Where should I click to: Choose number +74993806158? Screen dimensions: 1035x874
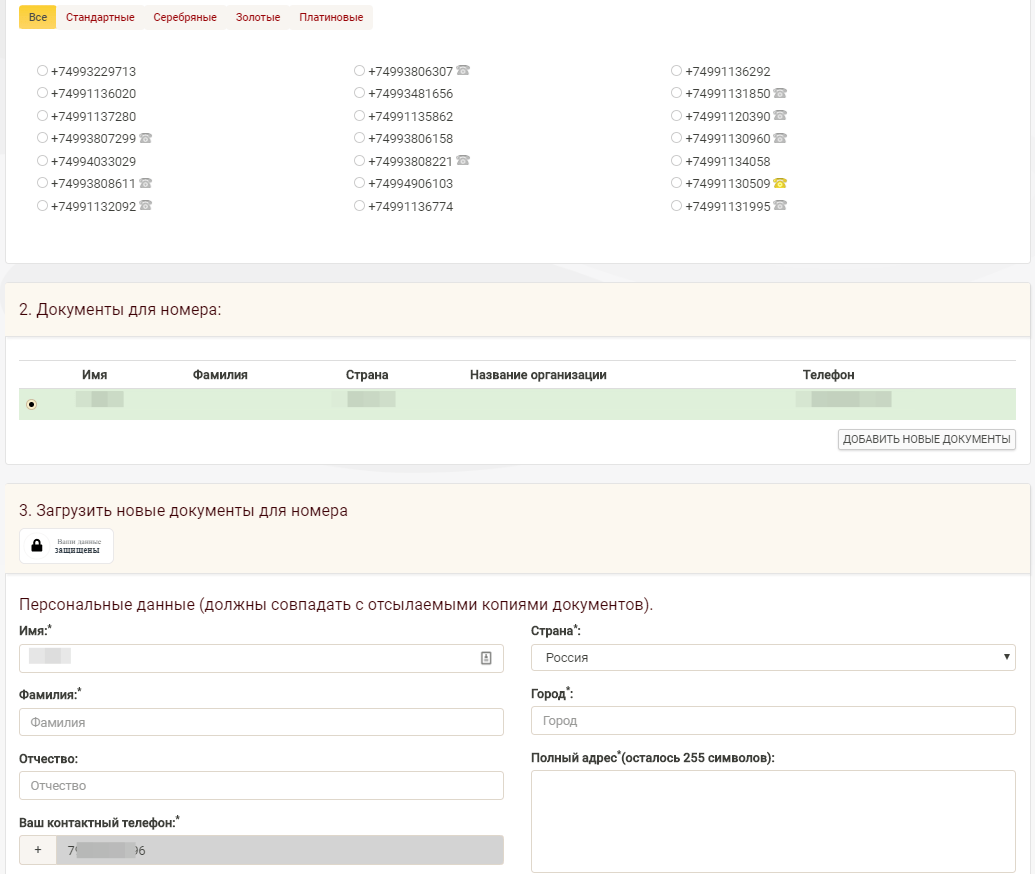(x=359, y=137)
